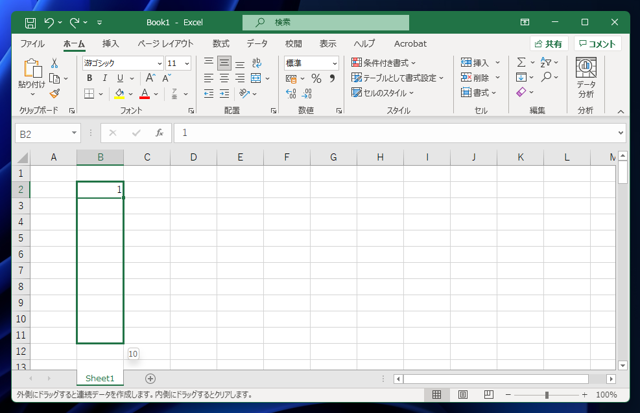
Task: Click the Redo icon
Action: click(x=74, y=22)
